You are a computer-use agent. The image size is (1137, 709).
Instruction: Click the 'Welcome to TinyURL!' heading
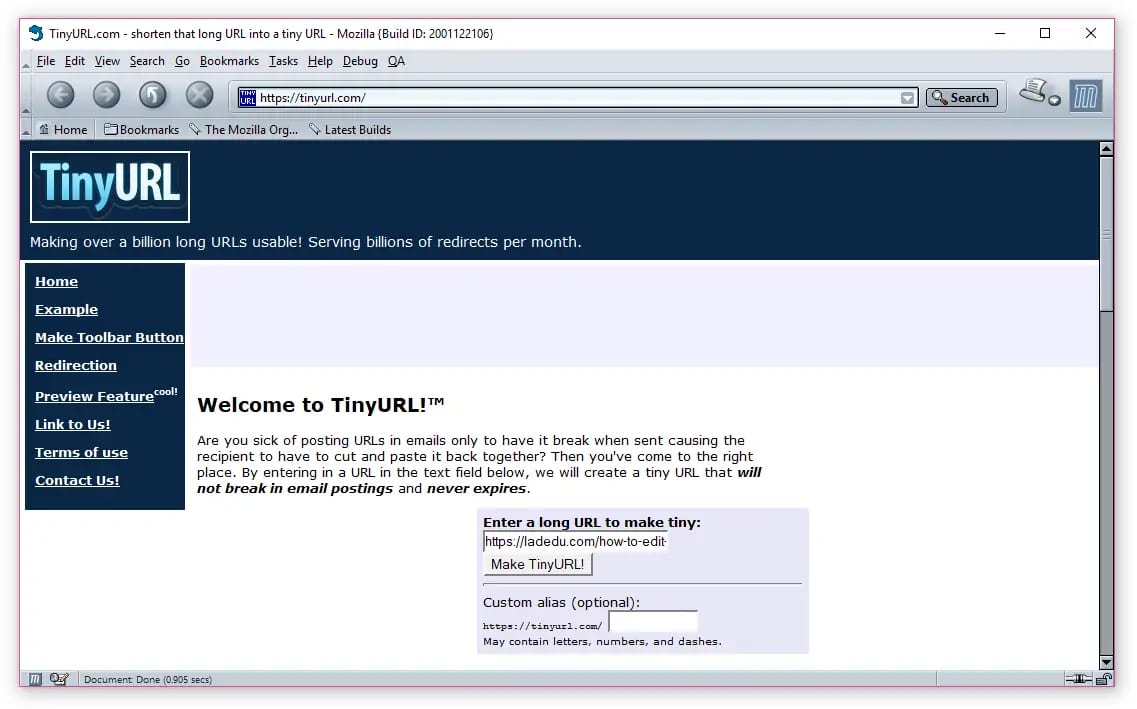click(x=321, y=405)
